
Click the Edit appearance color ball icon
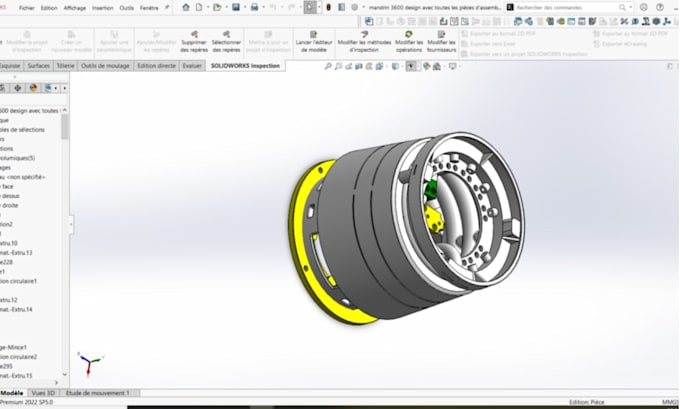pyautogui.click(x=427, y=66)
